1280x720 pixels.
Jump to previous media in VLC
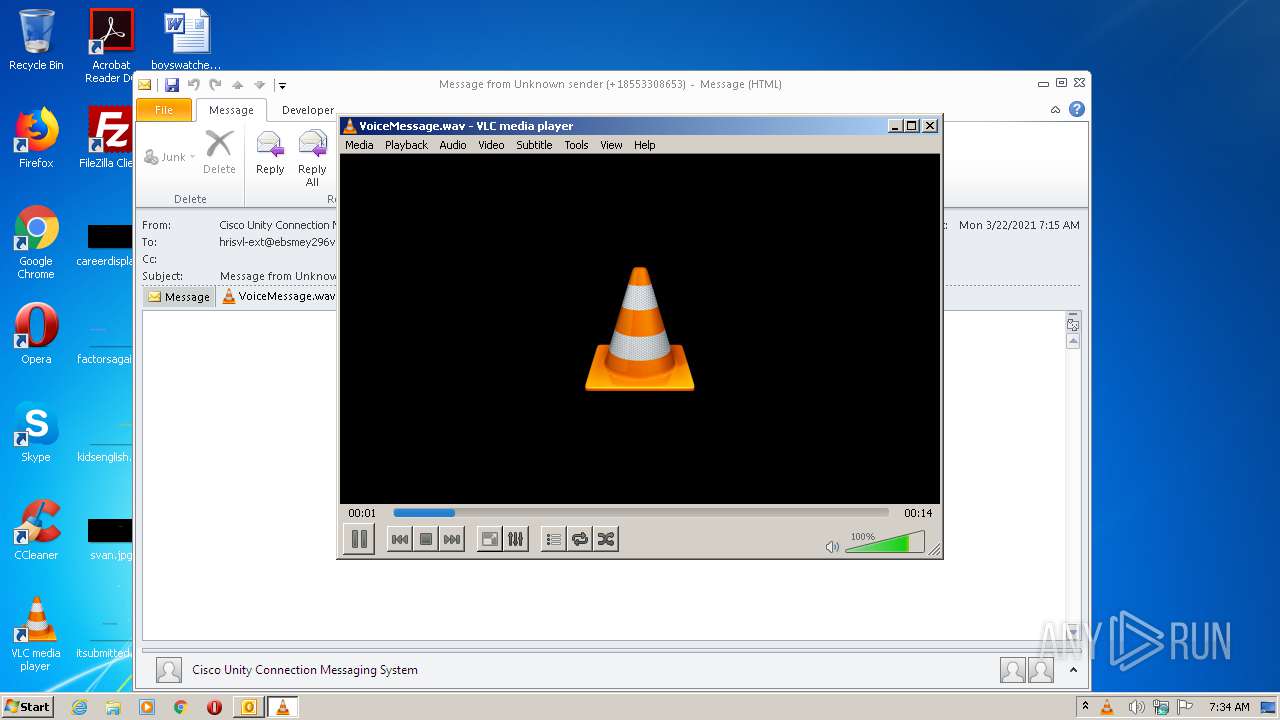click(x=399, y=539)
